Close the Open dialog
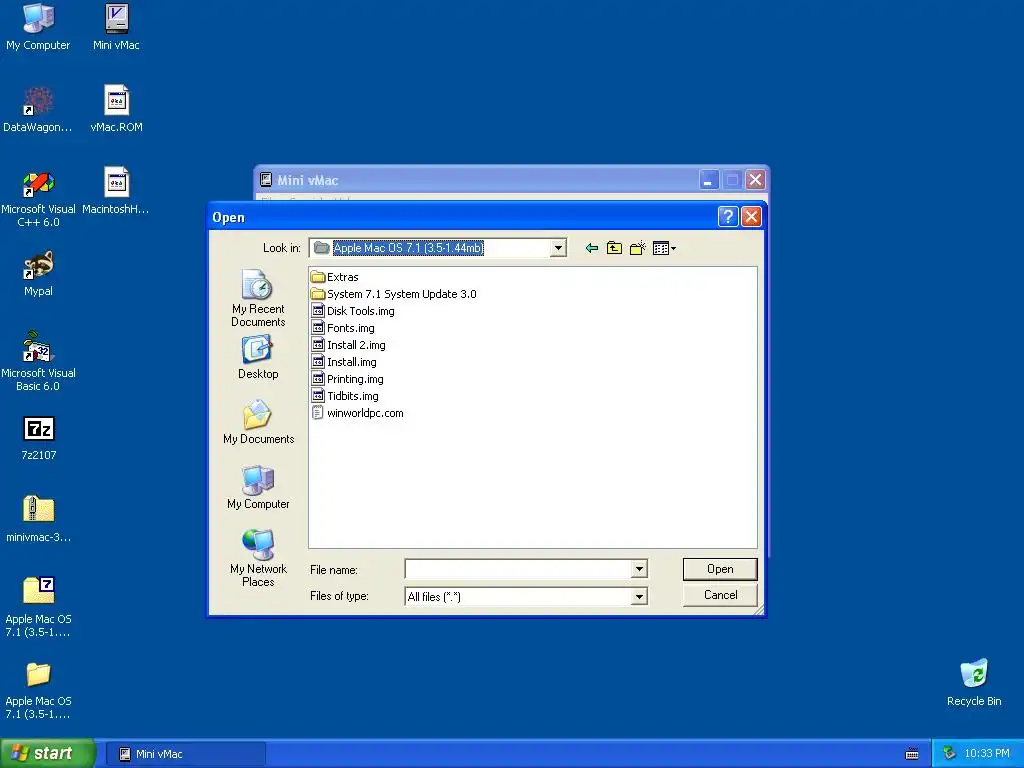 751,217
